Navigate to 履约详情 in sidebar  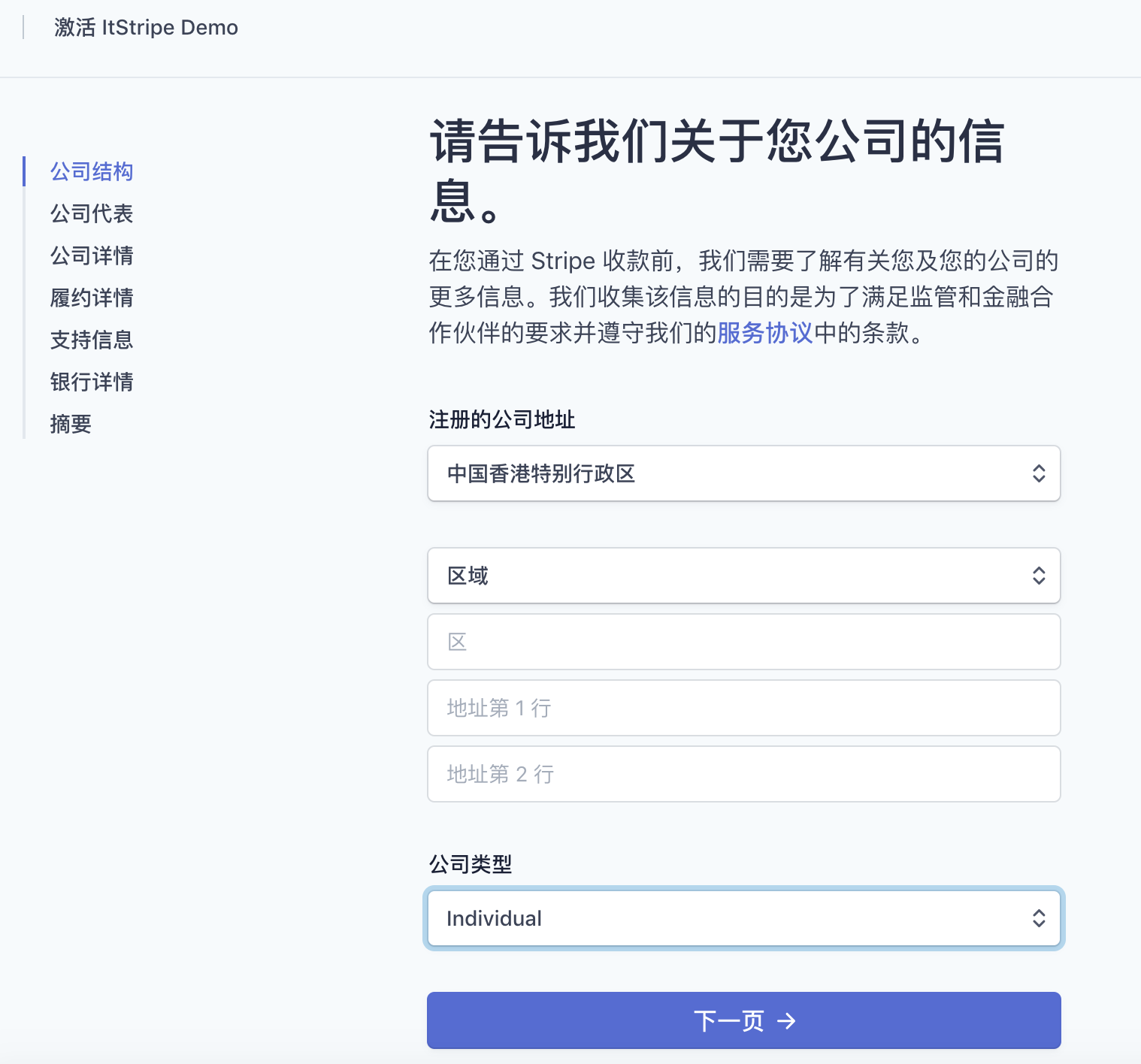pyautogui.click(x=92, y=298)
